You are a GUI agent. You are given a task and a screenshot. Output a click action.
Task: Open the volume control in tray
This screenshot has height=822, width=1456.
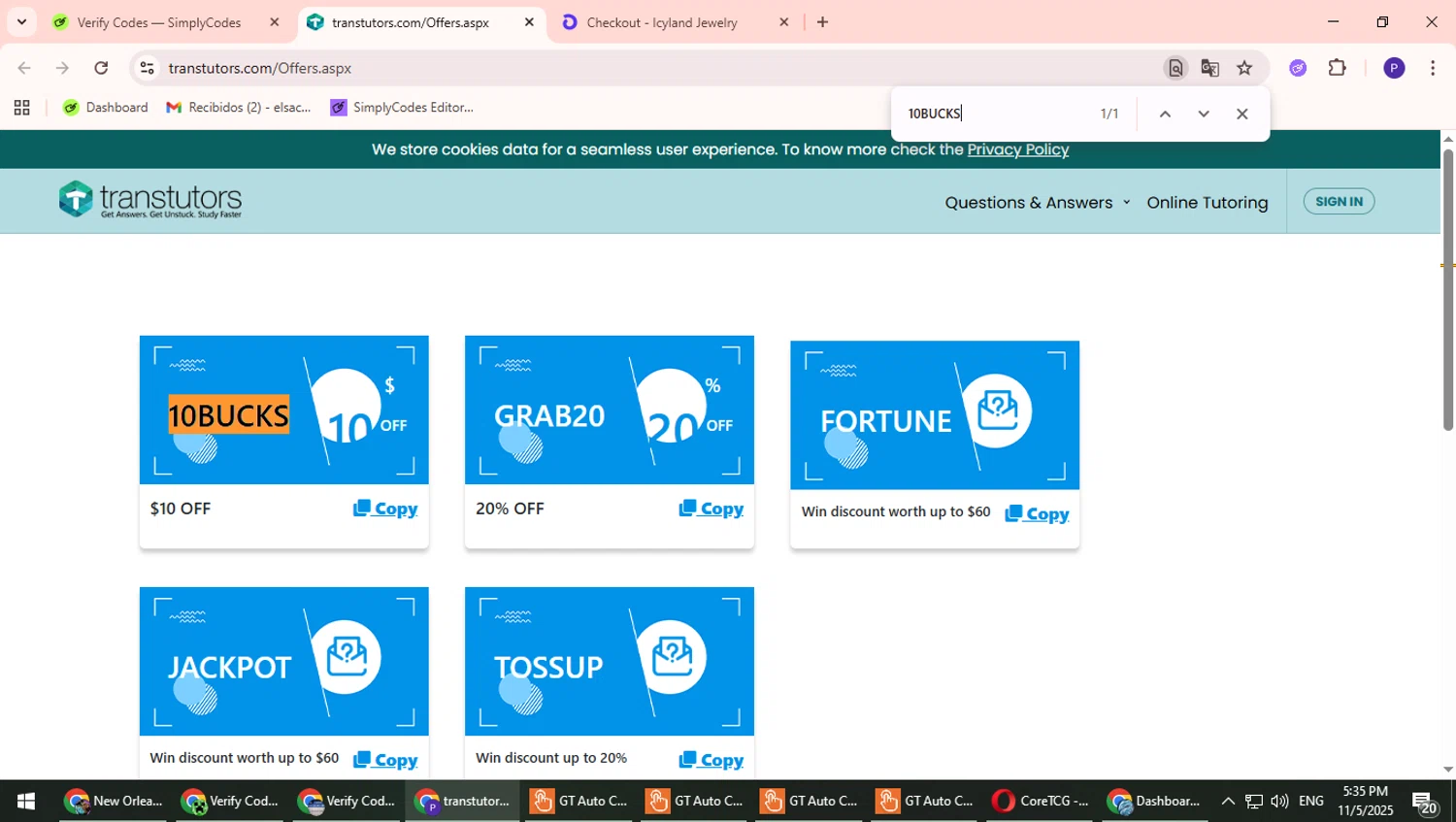coord(1280,802)
